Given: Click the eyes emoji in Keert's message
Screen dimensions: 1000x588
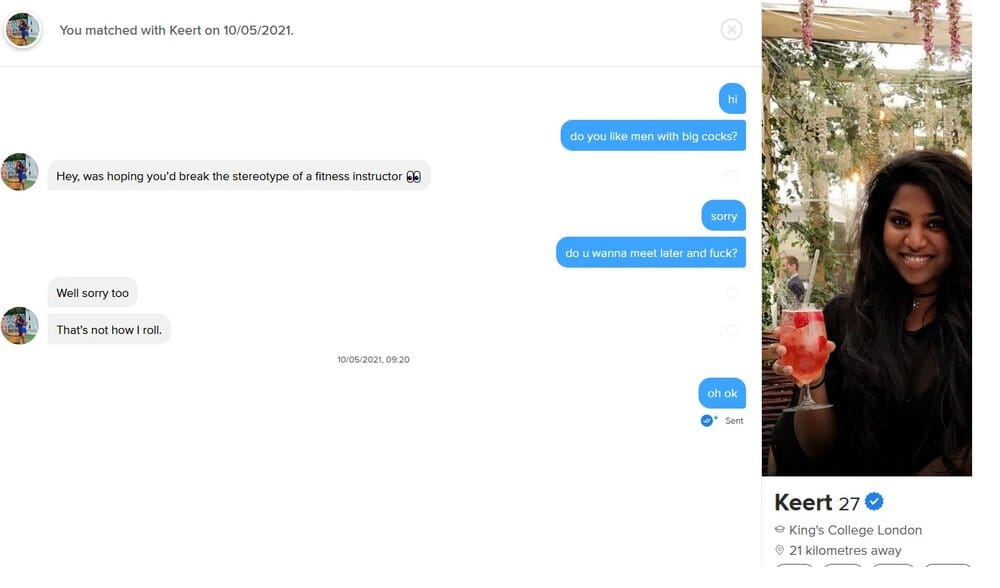Looking at the screenshot, I should coord(413,177).
